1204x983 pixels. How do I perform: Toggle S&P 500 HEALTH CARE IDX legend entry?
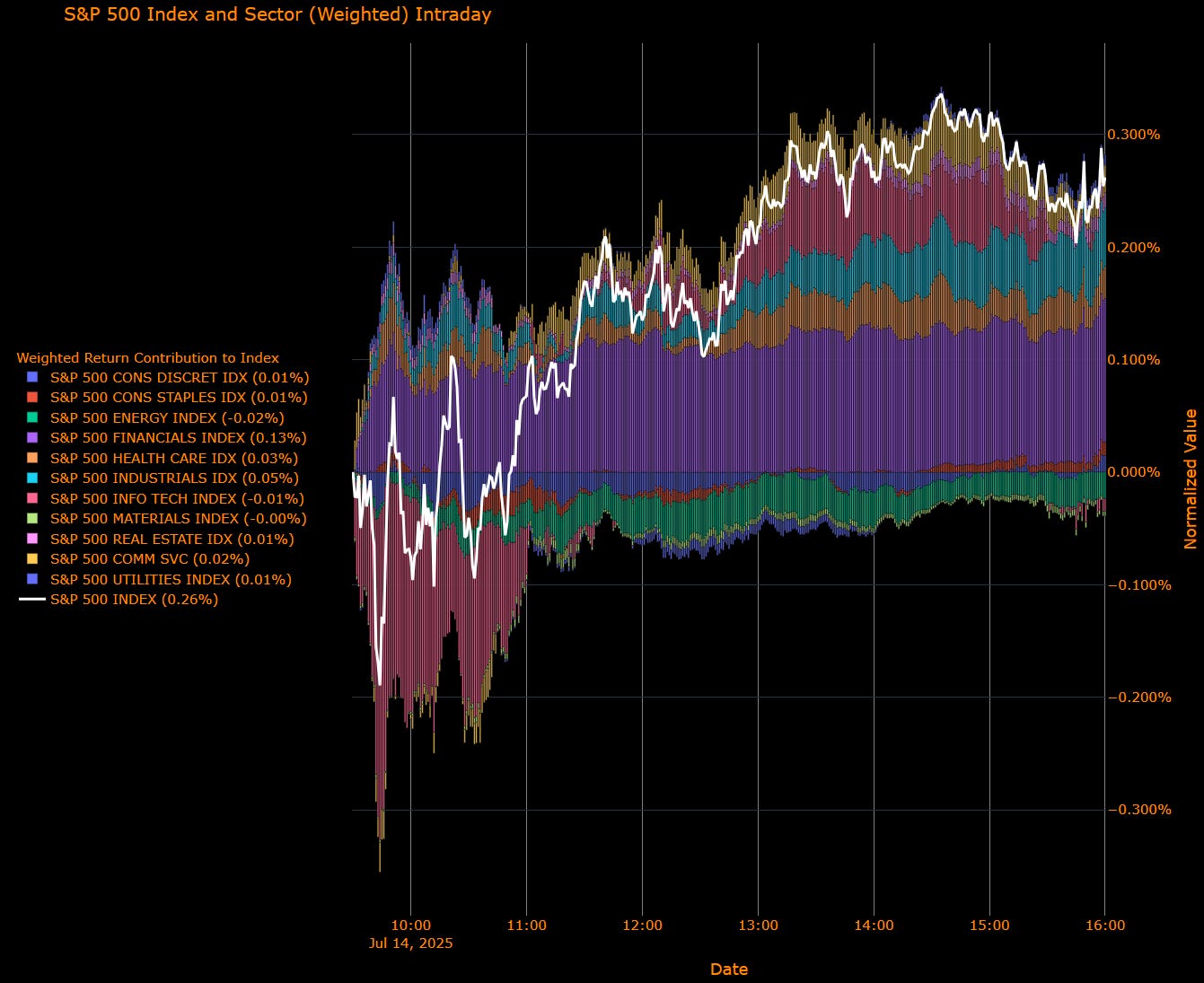coord(162,458)
